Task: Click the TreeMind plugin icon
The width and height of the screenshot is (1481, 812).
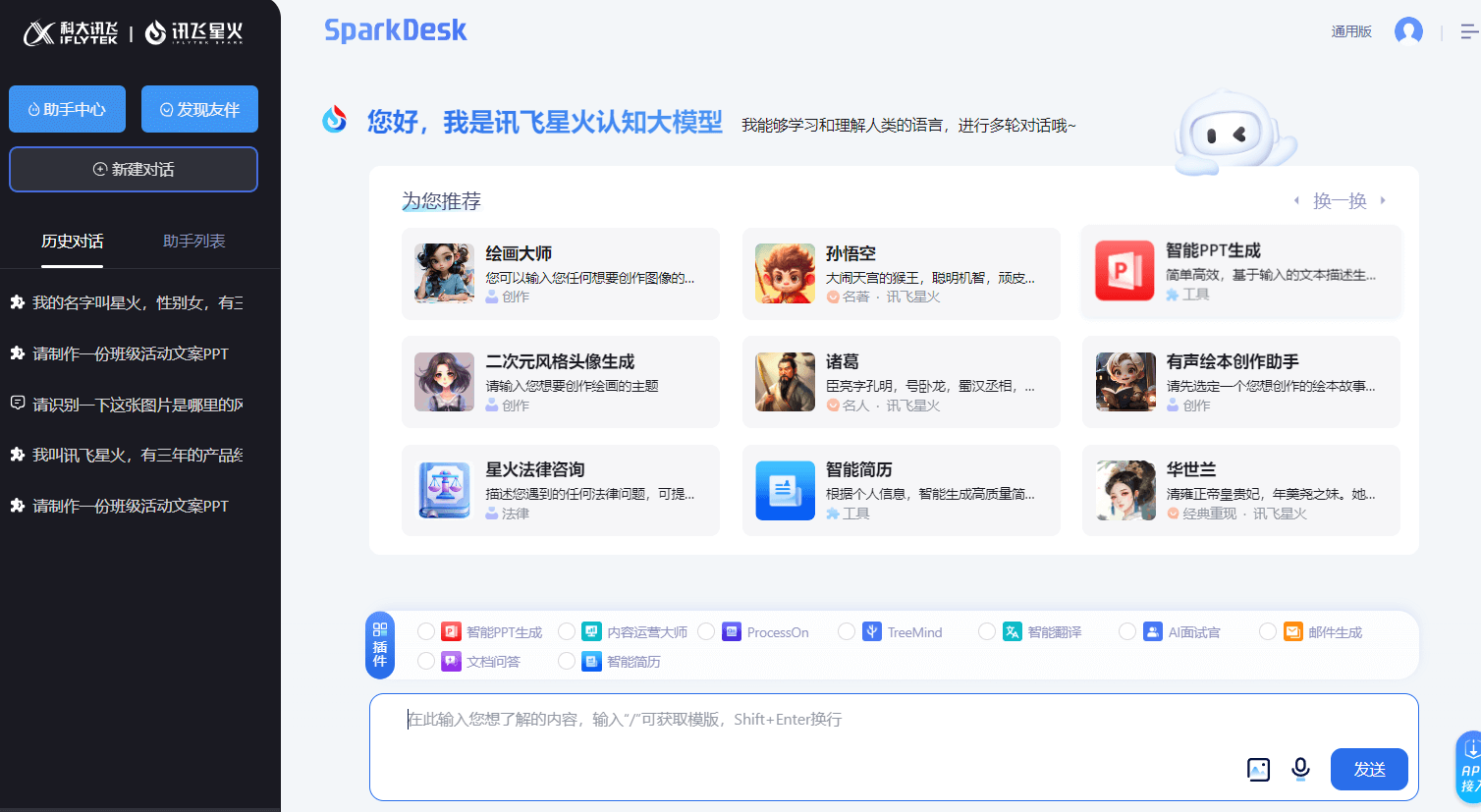Action: tap(872, 631)
